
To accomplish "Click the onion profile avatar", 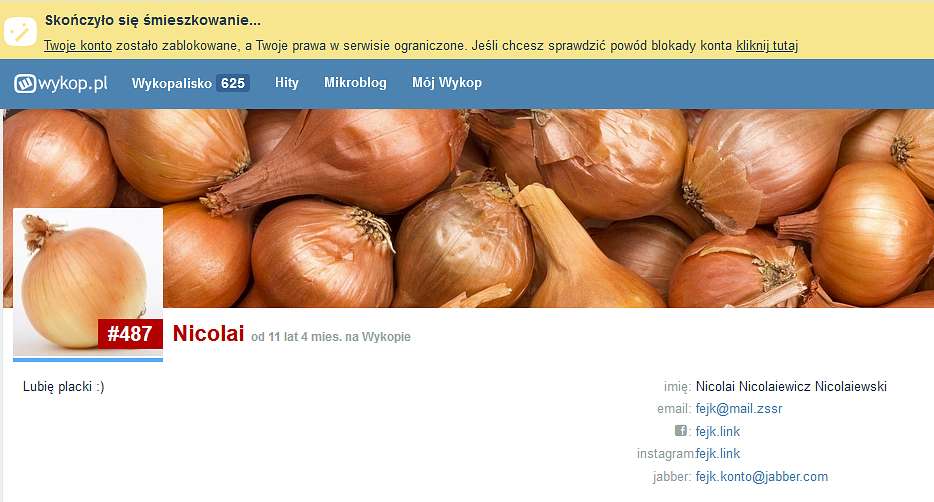I will tap(88, 282).
